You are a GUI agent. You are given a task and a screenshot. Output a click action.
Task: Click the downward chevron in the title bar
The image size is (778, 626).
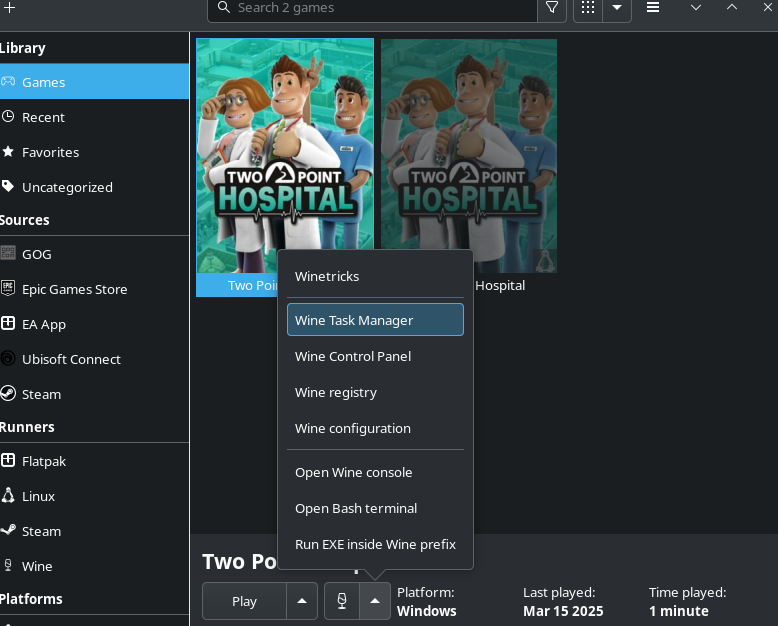696,7
